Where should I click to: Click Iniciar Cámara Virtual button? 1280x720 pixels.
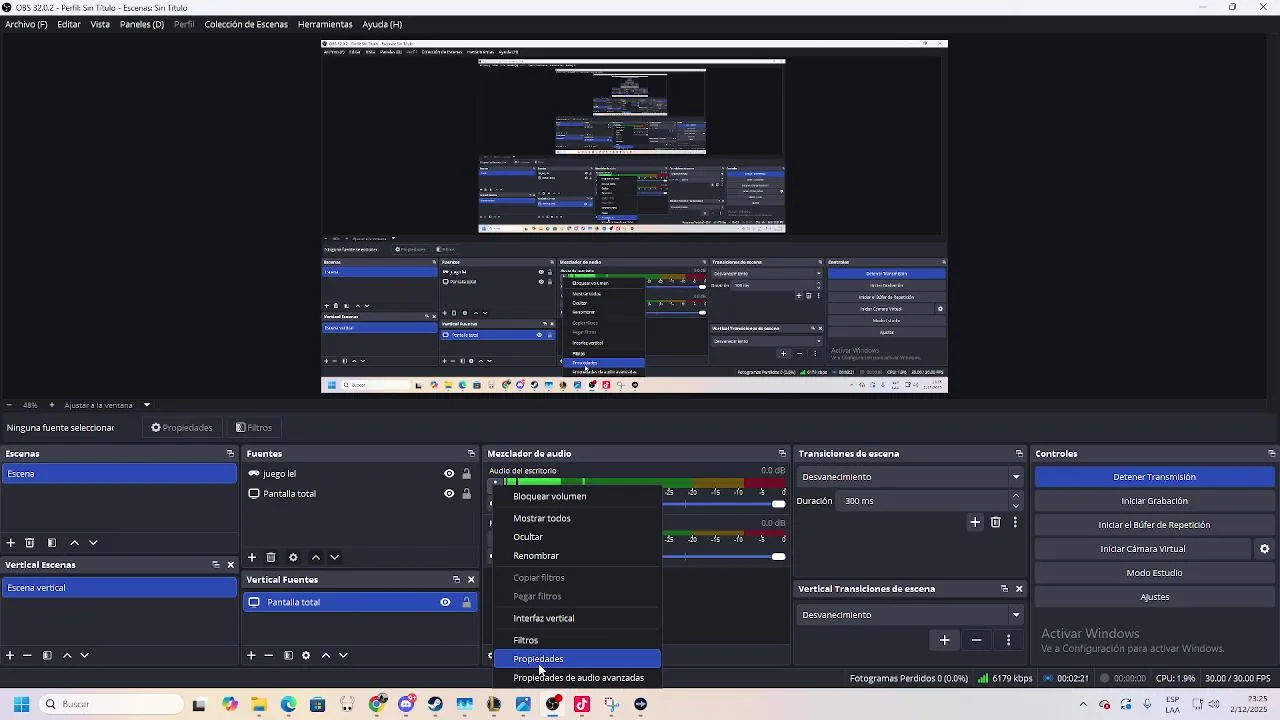(x=1143, y=549)
